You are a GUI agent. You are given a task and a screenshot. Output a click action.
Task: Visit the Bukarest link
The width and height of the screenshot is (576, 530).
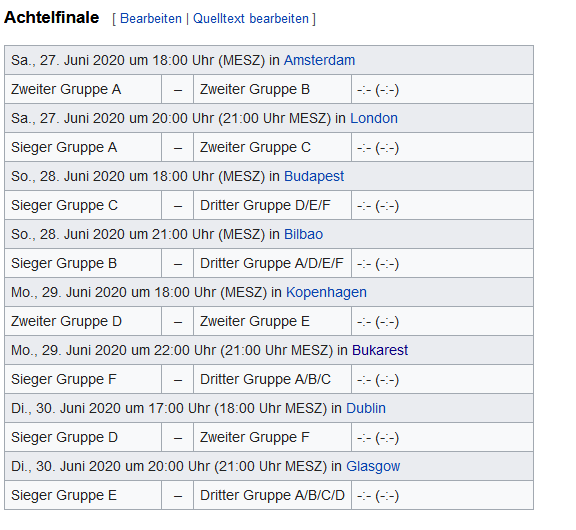pos(380,350)
